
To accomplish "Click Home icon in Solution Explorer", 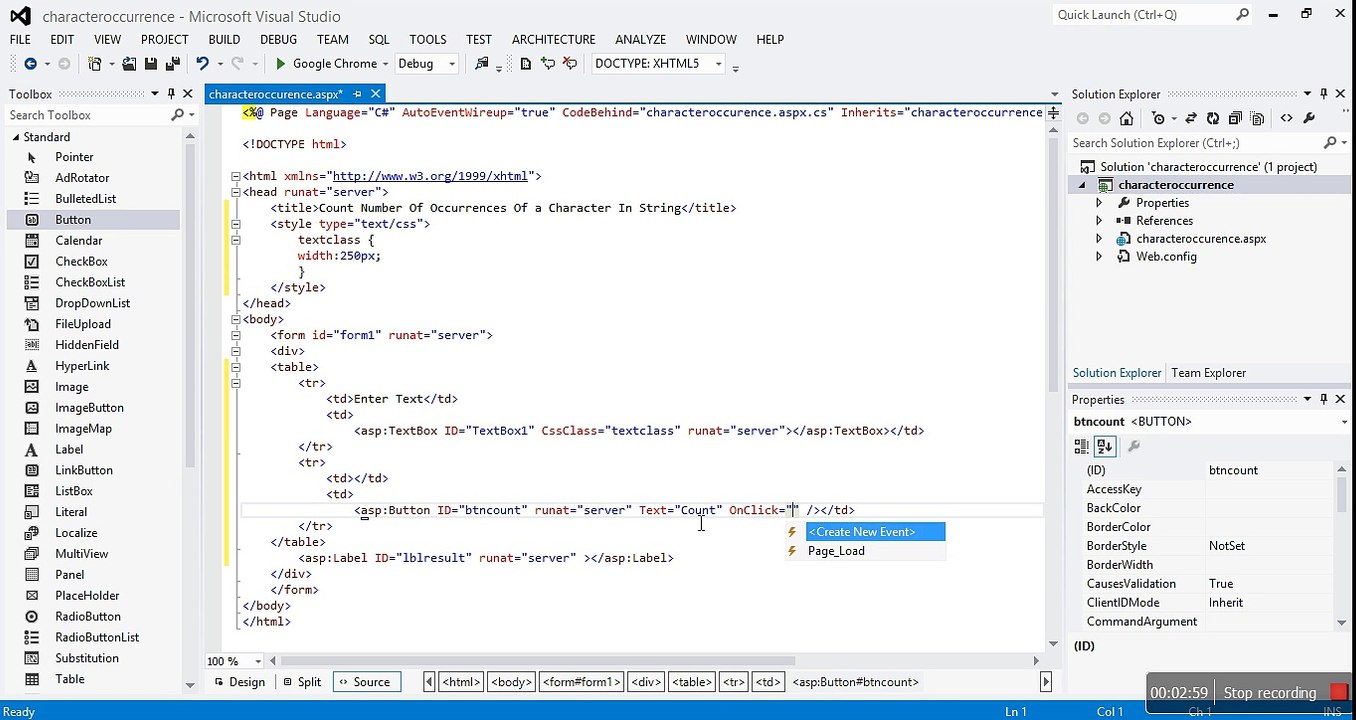I will 1126,118.
